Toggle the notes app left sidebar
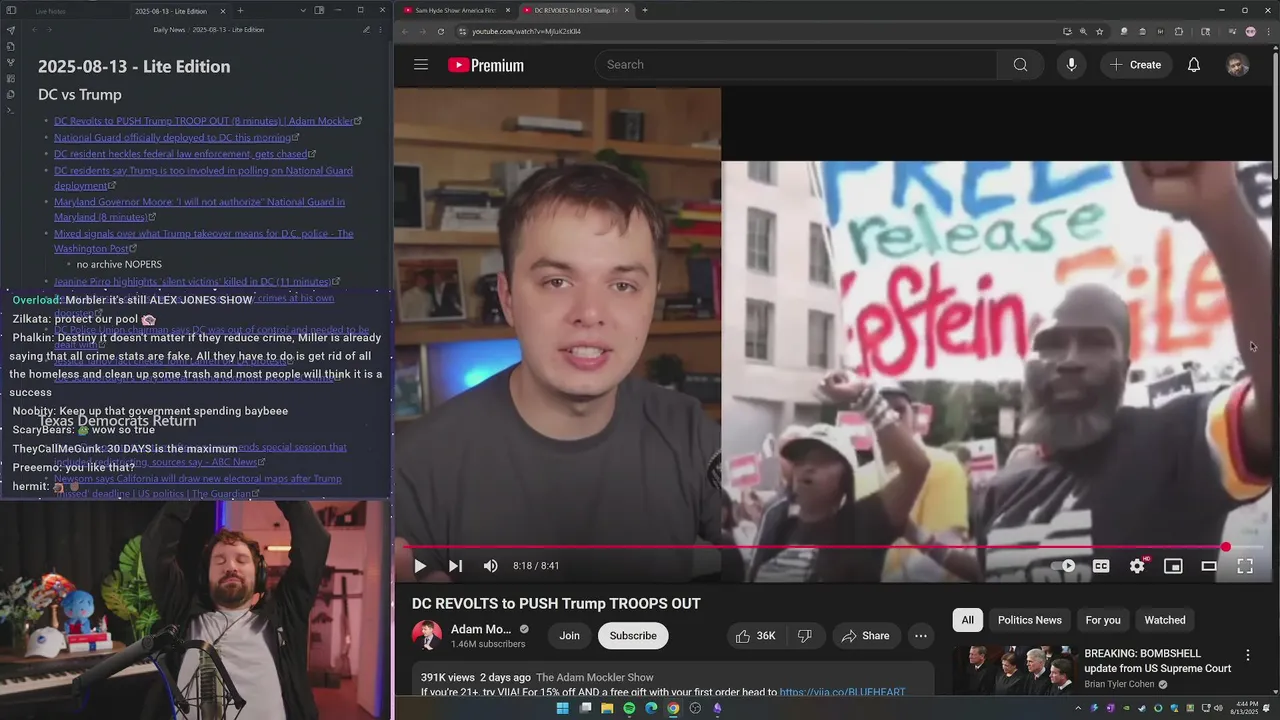 click(11, 10)
